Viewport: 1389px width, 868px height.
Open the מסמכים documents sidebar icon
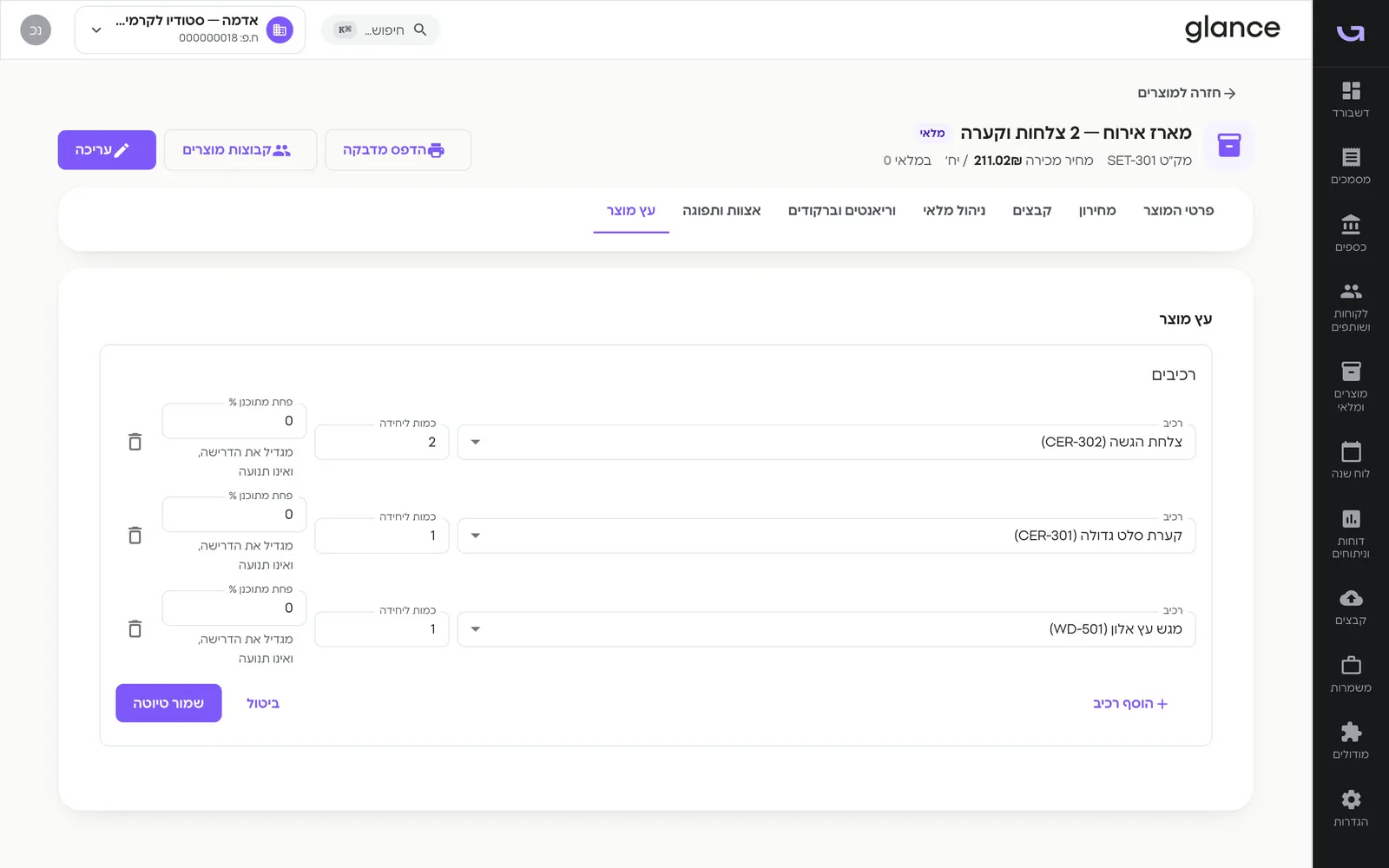coord(1351,157)
